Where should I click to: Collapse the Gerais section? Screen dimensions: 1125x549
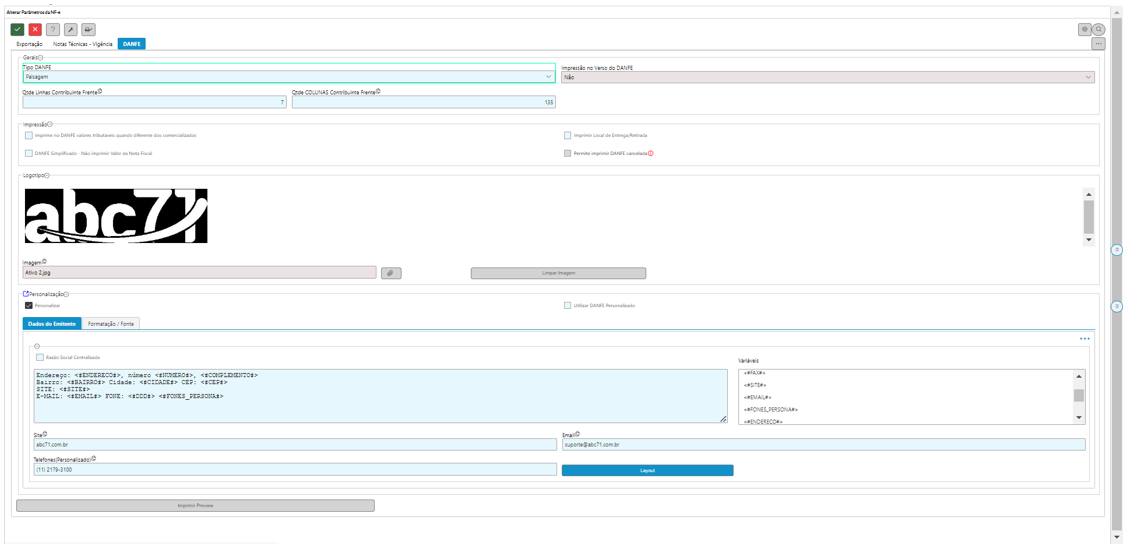[x=40, y=57]
